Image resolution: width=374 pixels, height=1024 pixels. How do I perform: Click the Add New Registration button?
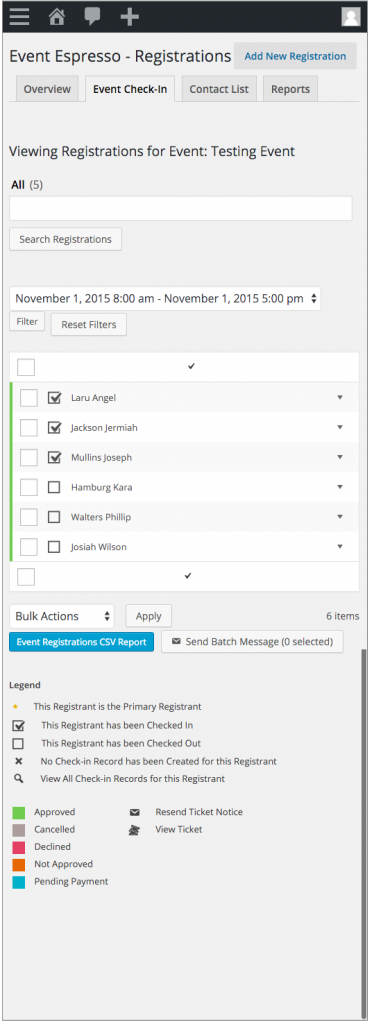(295, 56)
